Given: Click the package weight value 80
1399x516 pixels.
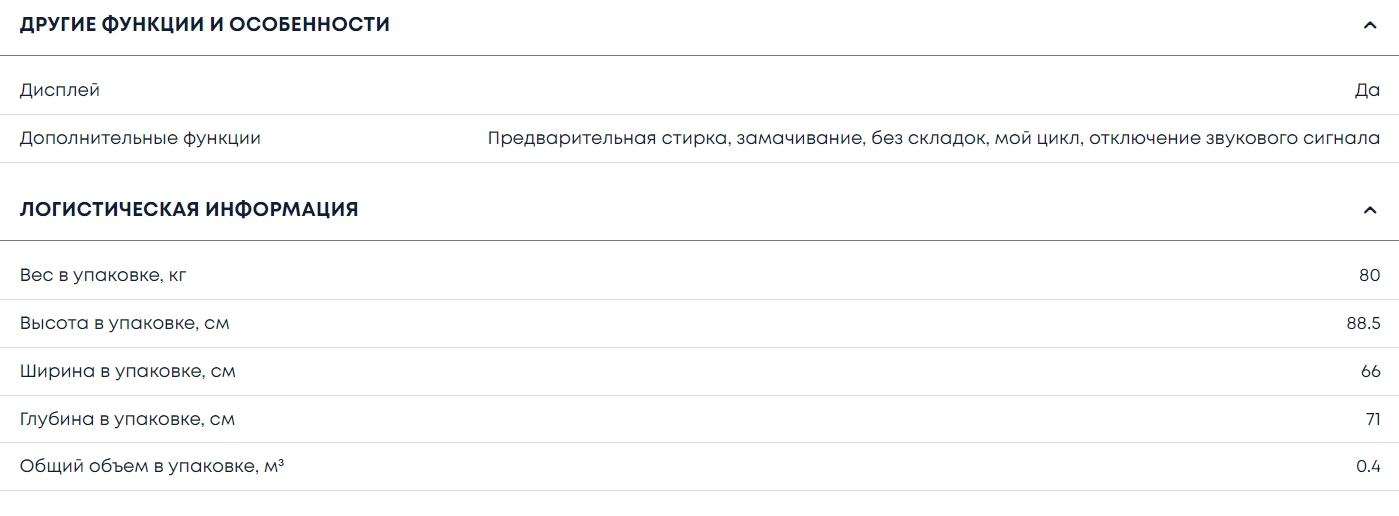Looking at the screenshot, I should (x=1369, y=275).
